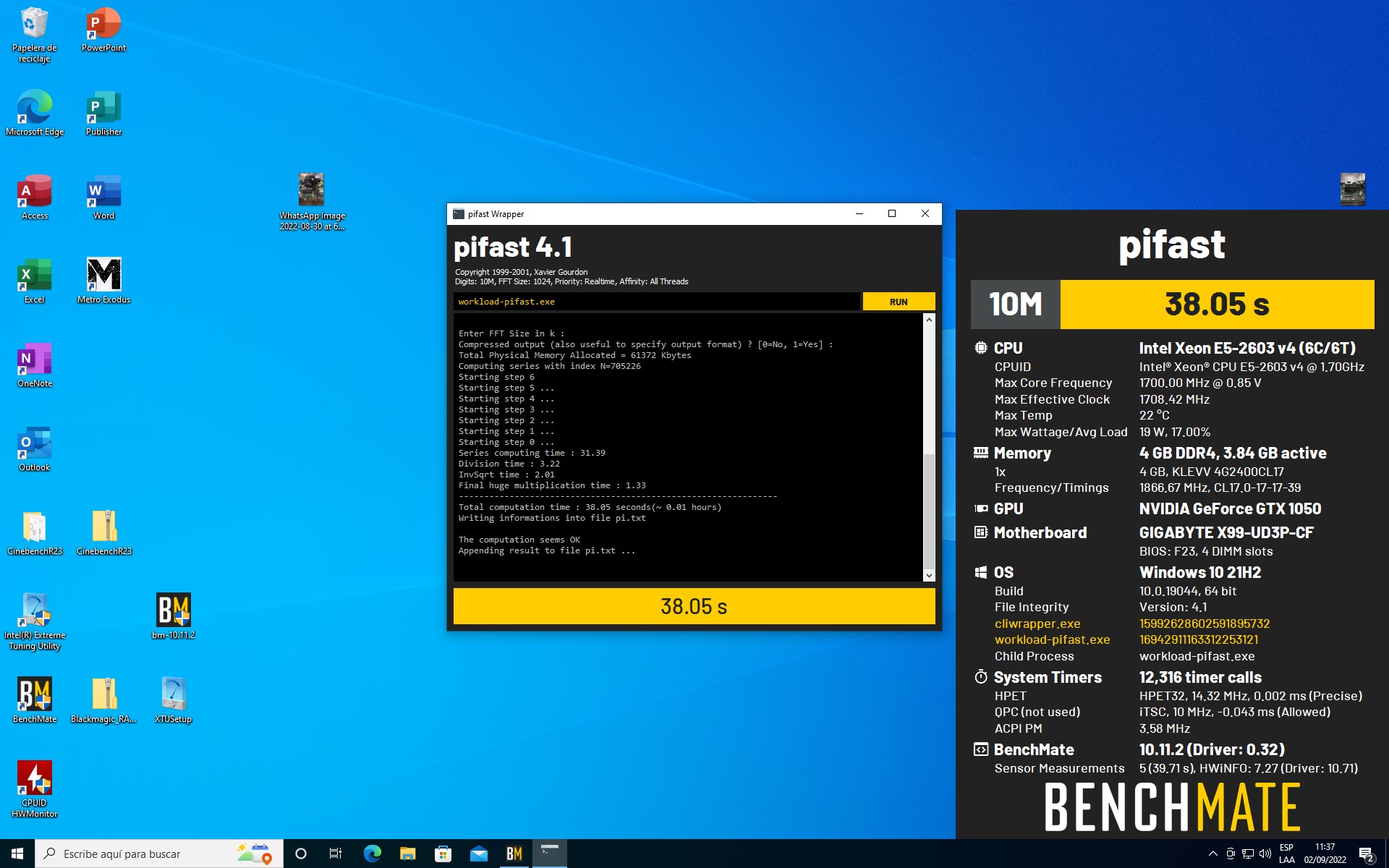This screenshot has height=868, width=1389.
Task: Select the bm-10.11.2 installer icon
Action: [x=173, y=616]
